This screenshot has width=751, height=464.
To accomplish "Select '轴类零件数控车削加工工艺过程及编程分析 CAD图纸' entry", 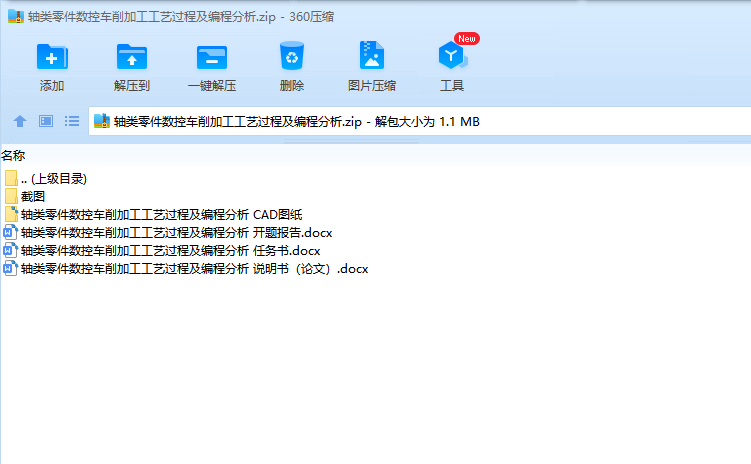I will tap(161, 215).
